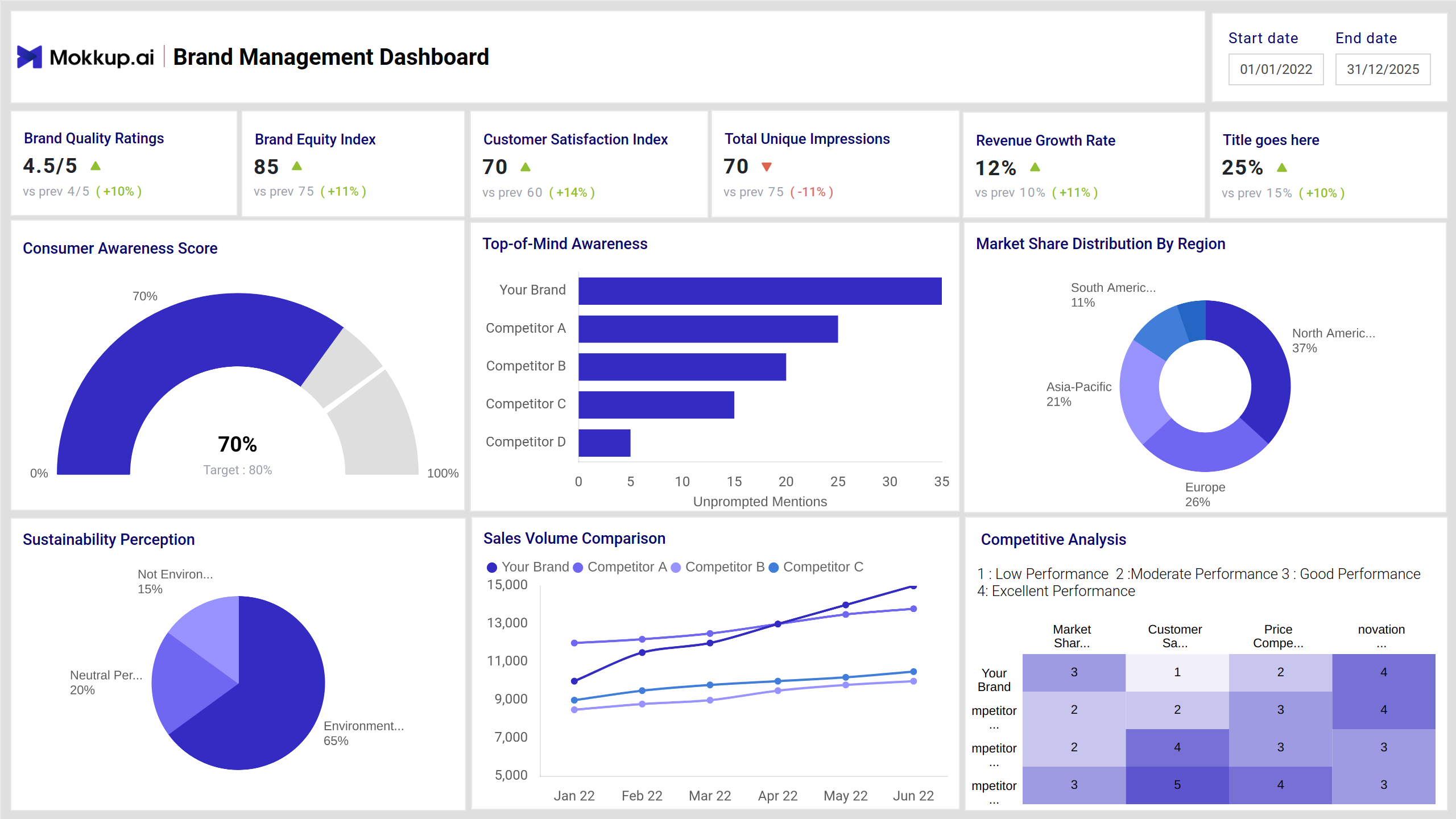This screenshot has width=1456, height=819.
Task: Click the Customer Satisfaction column header in heatmap
Action: [1175, 636]
